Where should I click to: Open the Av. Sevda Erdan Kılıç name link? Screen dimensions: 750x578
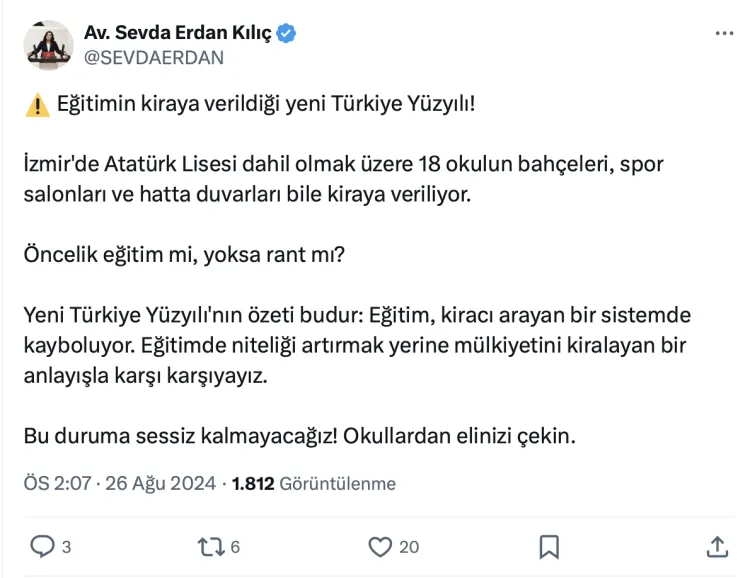coord(177,34)
